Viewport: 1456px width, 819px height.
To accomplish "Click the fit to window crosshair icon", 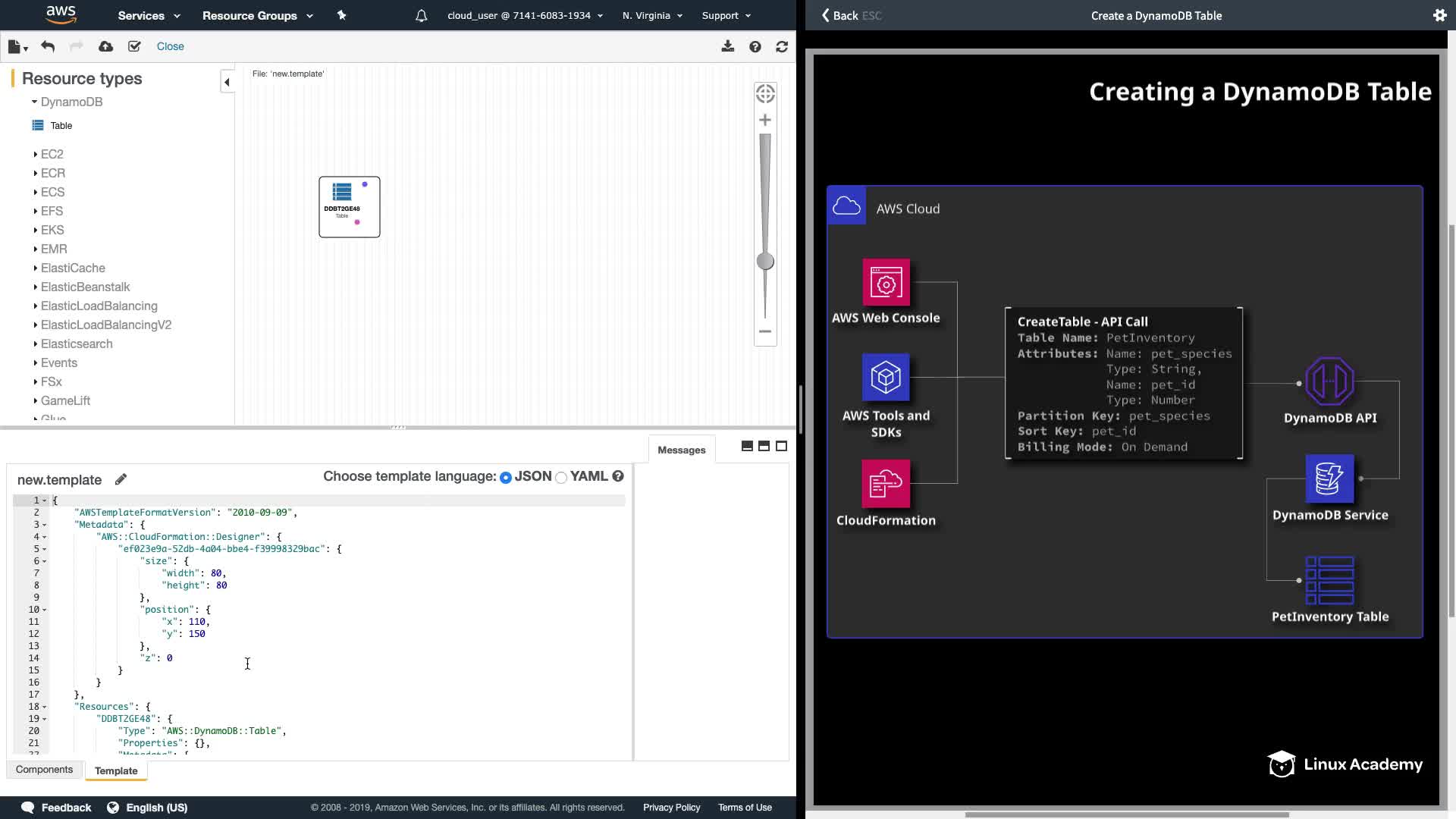I will pos(765,93).
